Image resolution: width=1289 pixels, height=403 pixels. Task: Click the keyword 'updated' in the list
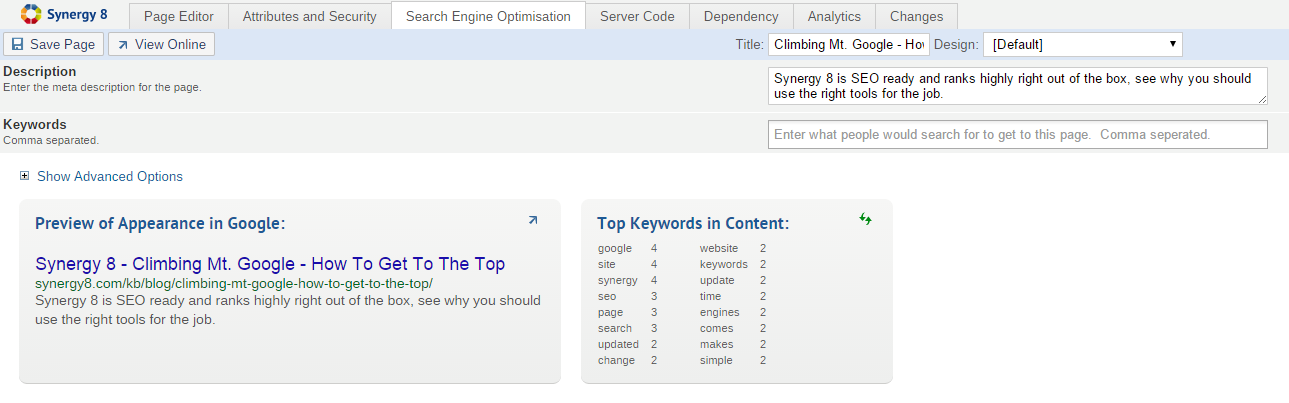(x=618, y=344)
